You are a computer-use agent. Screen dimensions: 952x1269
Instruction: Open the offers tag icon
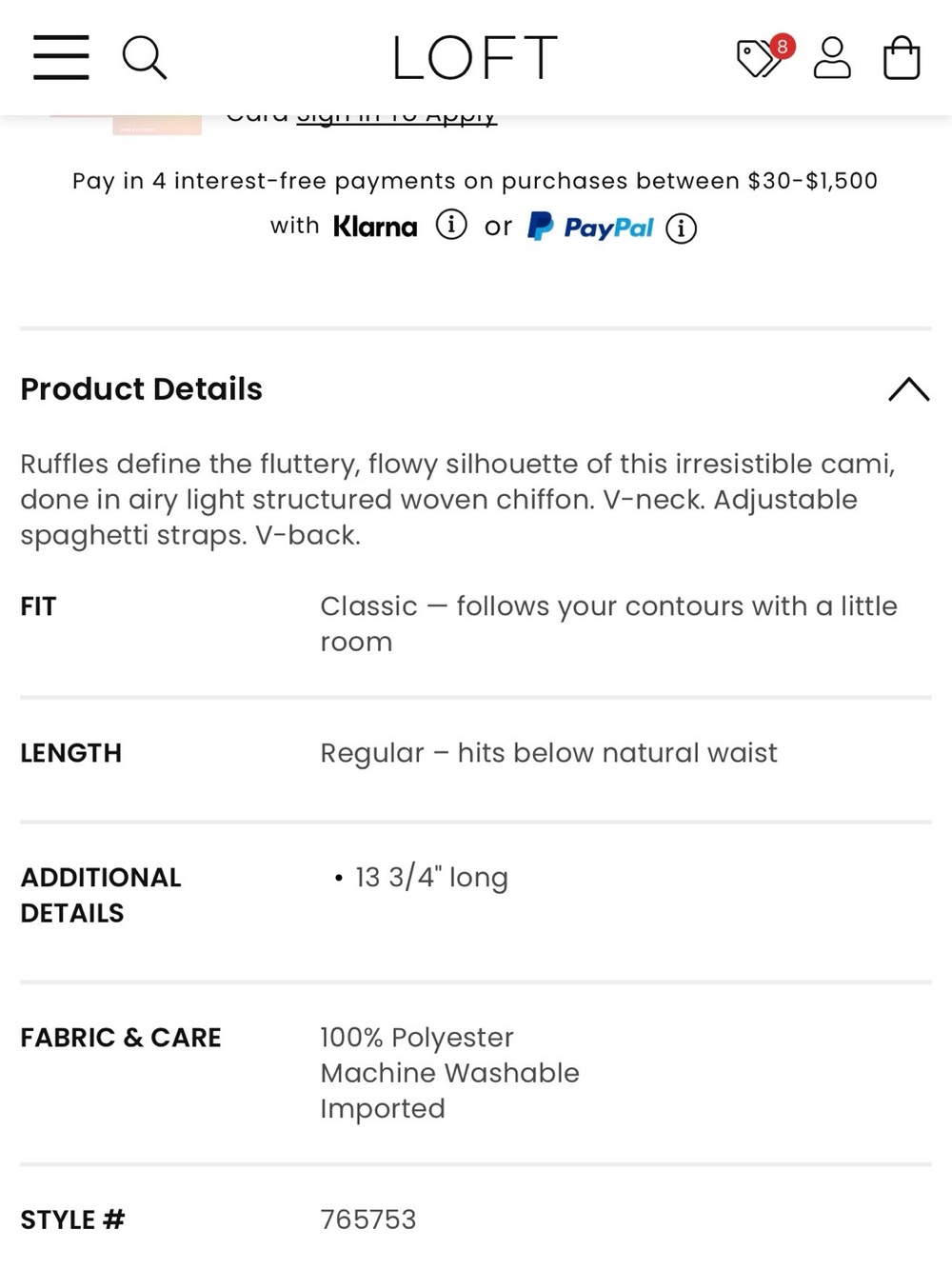[758, 59]
